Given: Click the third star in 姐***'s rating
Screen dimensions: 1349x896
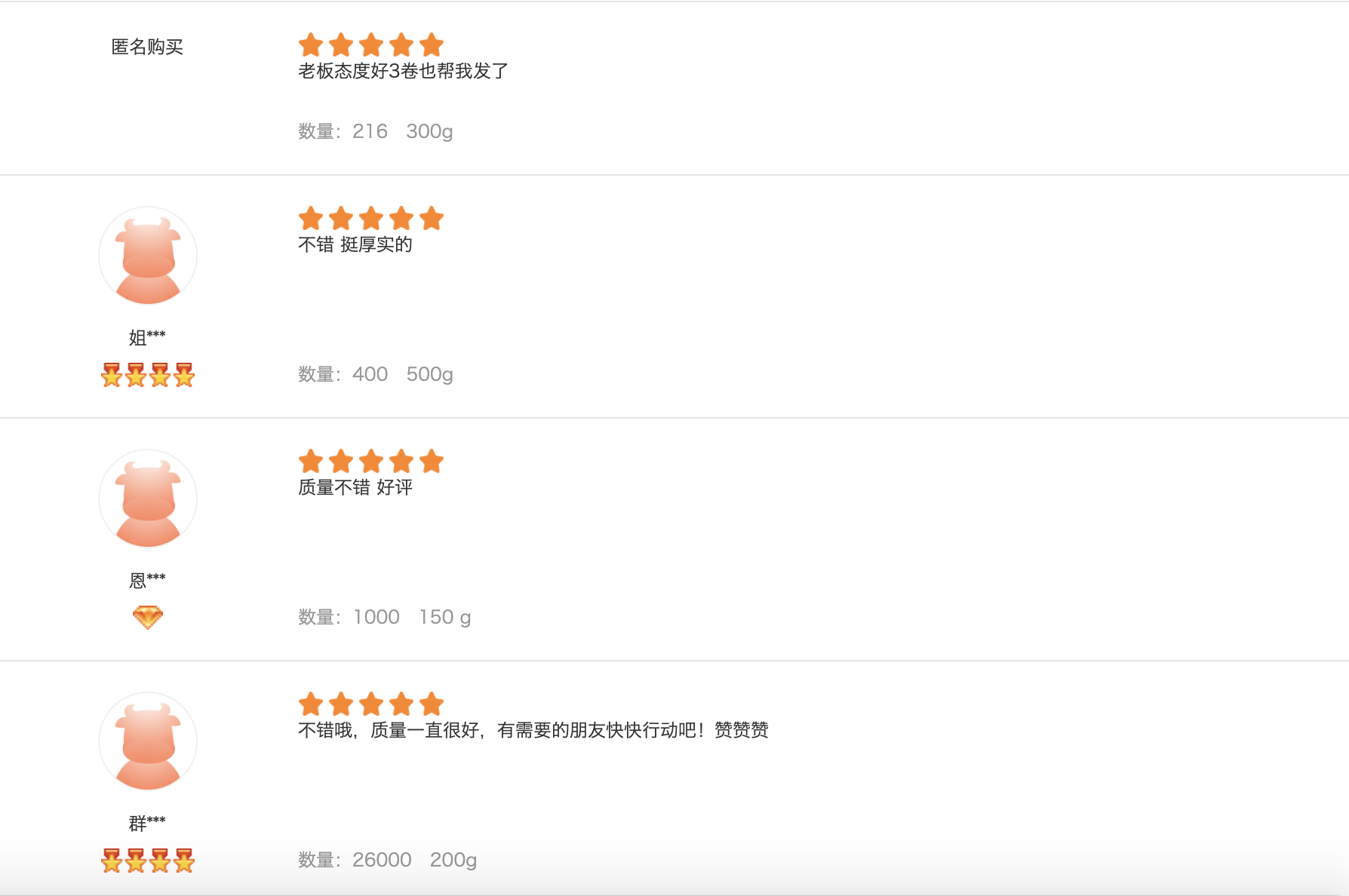Looking at the screenshot, I should (370, 219).
